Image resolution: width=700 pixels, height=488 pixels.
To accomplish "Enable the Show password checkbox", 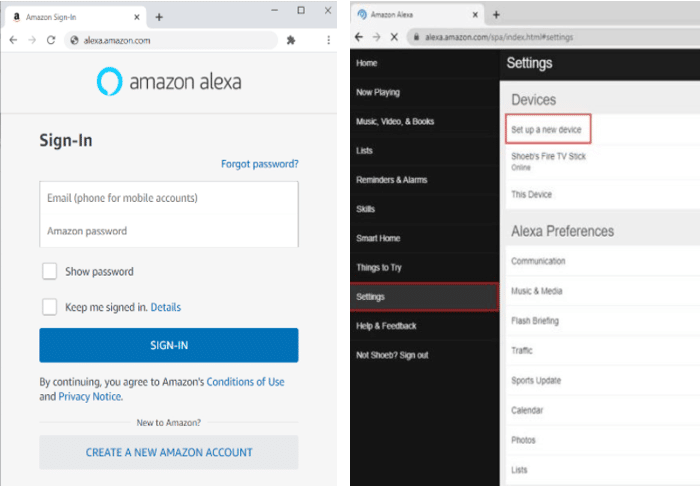I will [x=49, y=271].
